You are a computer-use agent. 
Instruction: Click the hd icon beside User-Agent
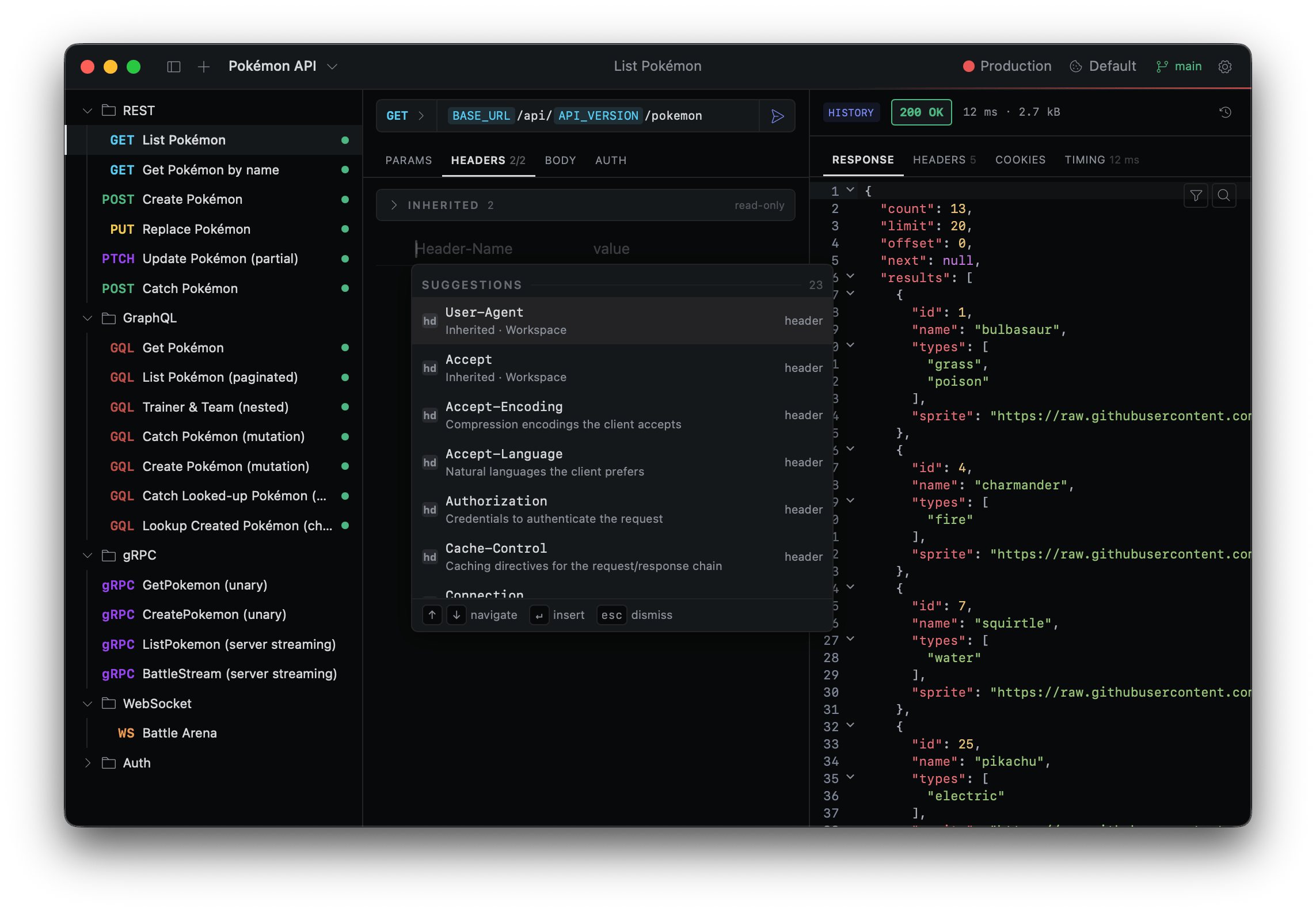pos(429,321)
